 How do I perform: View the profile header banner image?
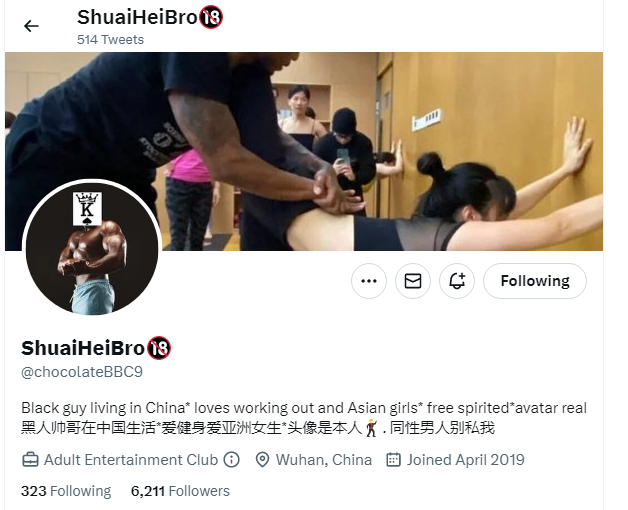304,151
